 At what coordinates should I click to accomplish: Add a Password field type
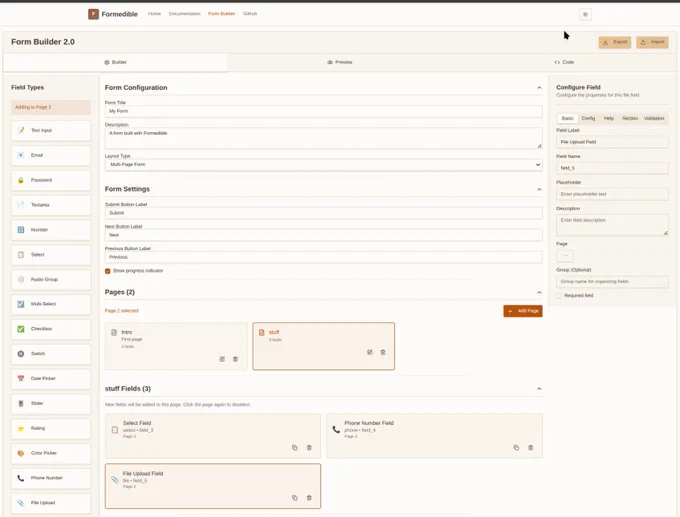point(51,180)
